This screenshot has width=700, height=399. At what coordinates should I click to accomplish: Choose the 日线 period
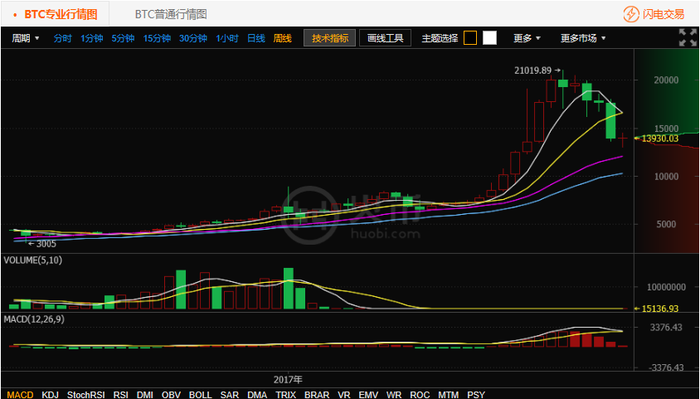pyautogui.click(x=256, y=38)
